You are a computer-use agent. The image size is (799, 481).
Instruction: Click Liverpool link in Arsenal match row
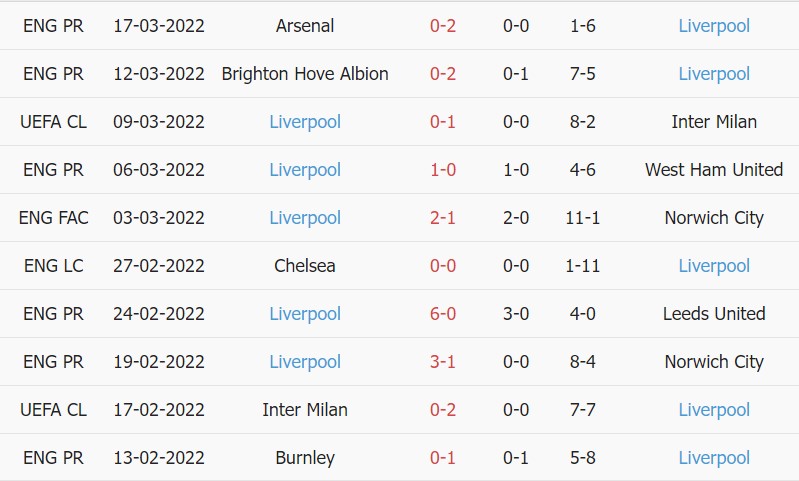(x=713, y=26)
